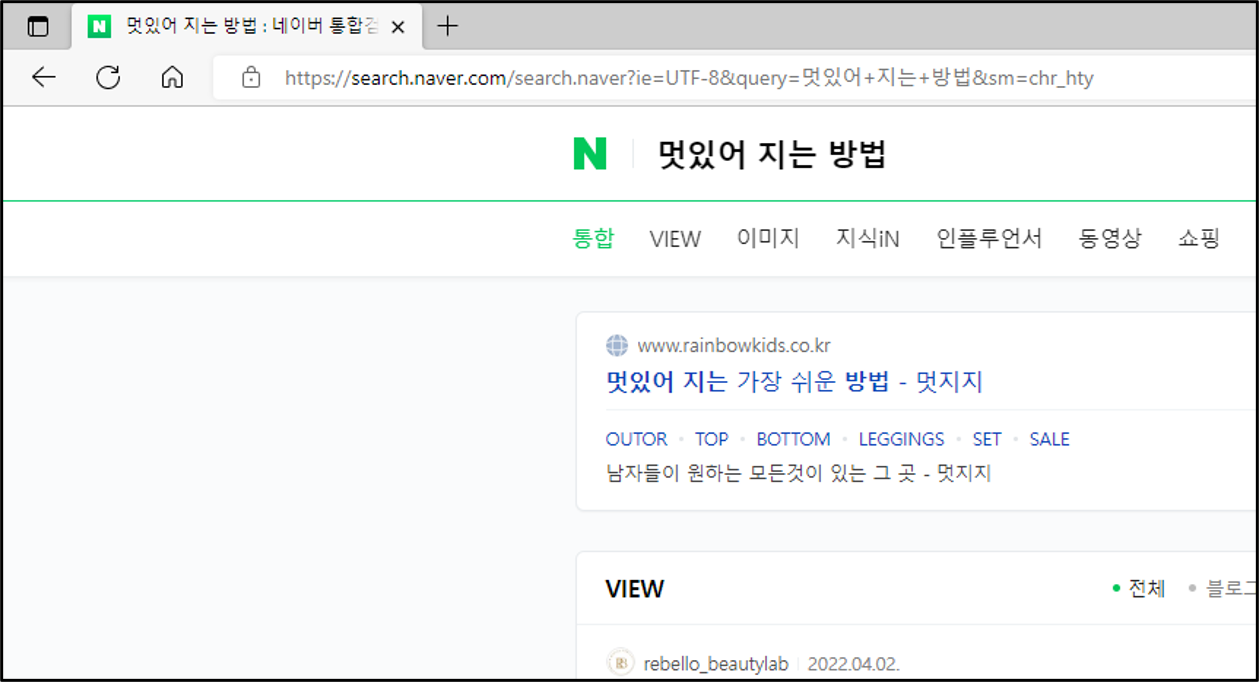This screenshot has height=682, width=1259.
Task: Click the www.rainbowkids.co.kr site address
Action: 734,346
